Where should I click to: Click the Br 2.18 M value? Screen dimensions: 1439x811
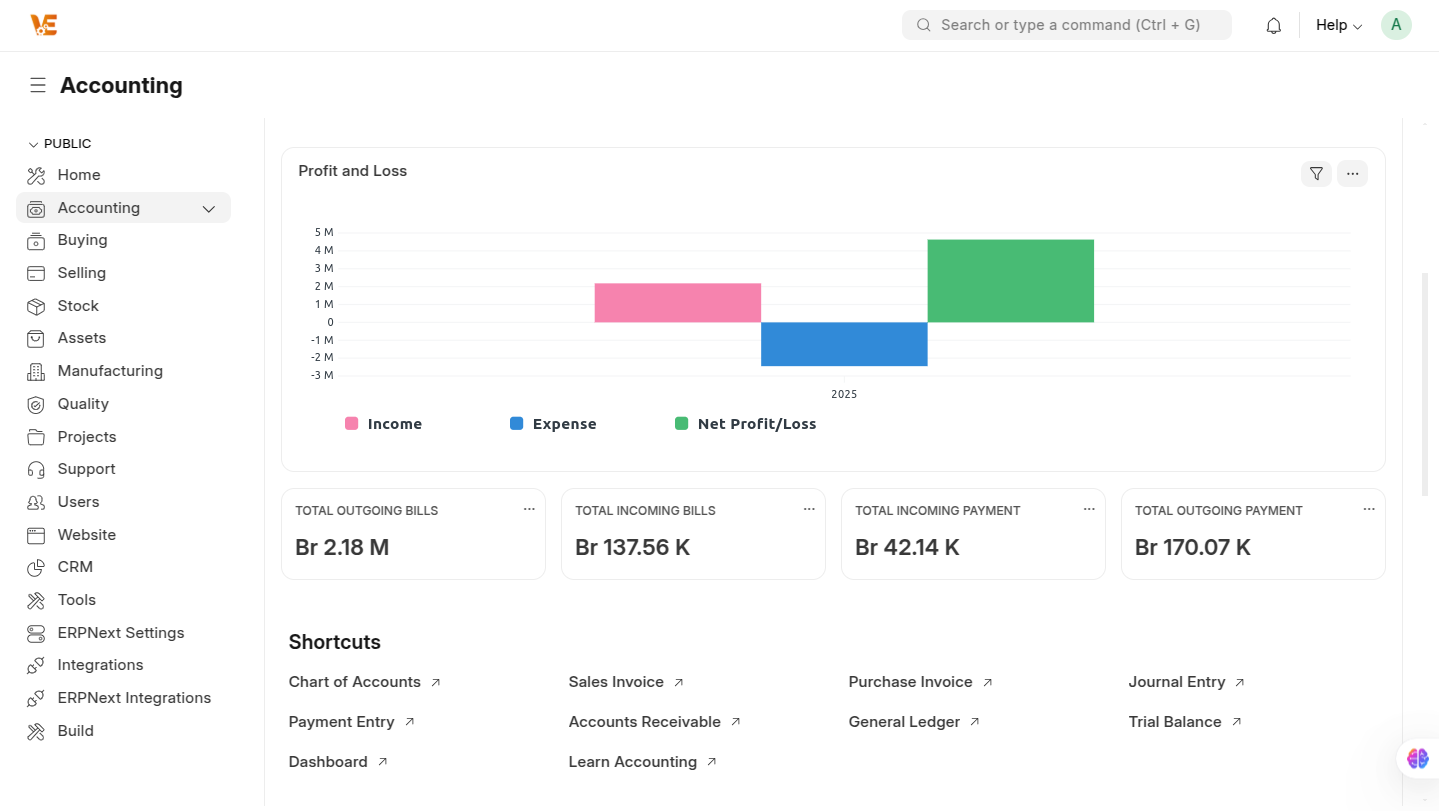coord(342,548)
